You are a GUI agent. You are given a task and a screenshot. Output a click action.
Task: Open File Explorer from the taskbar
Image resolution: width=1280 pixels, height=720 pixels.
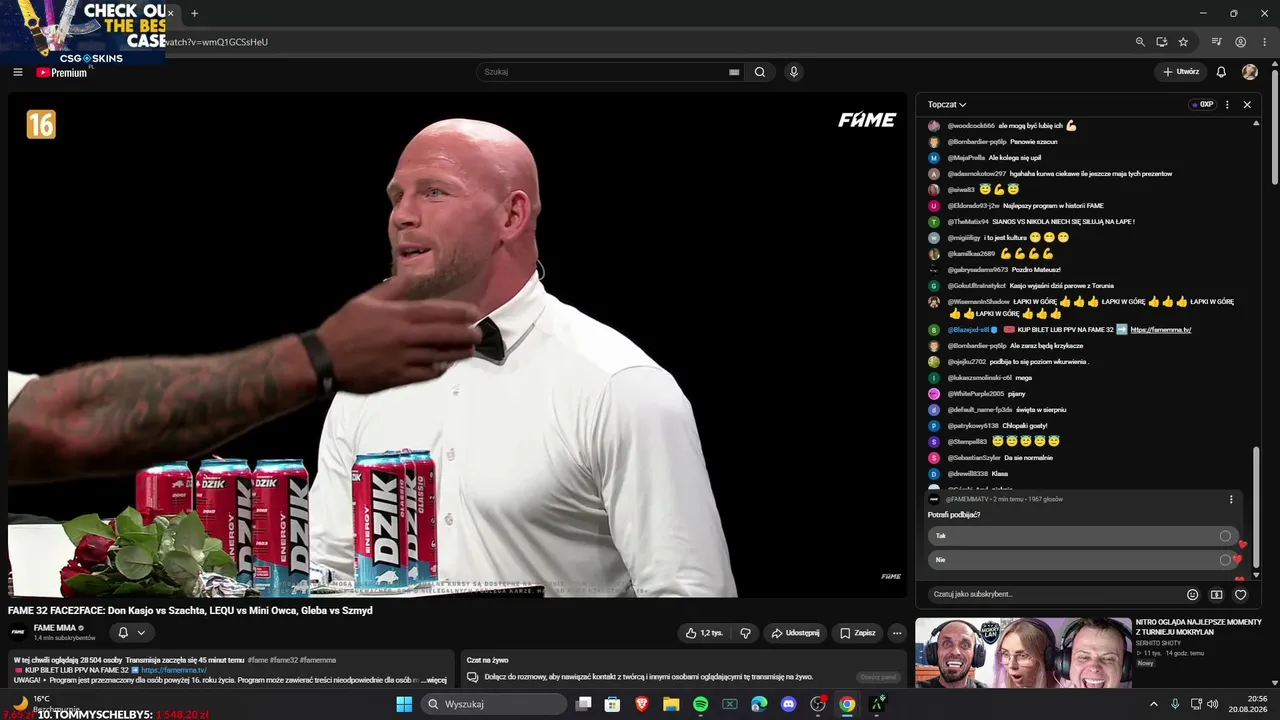(x=671, y=704)
